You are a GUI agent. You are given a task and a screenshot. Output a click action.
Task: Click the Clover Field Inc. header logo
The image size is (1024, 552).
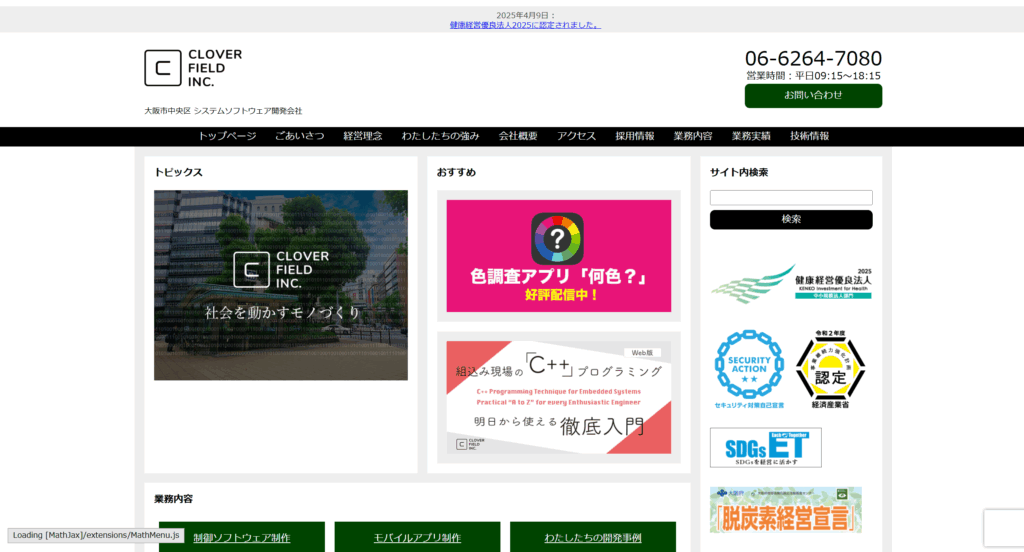click(x=193, y=68)
